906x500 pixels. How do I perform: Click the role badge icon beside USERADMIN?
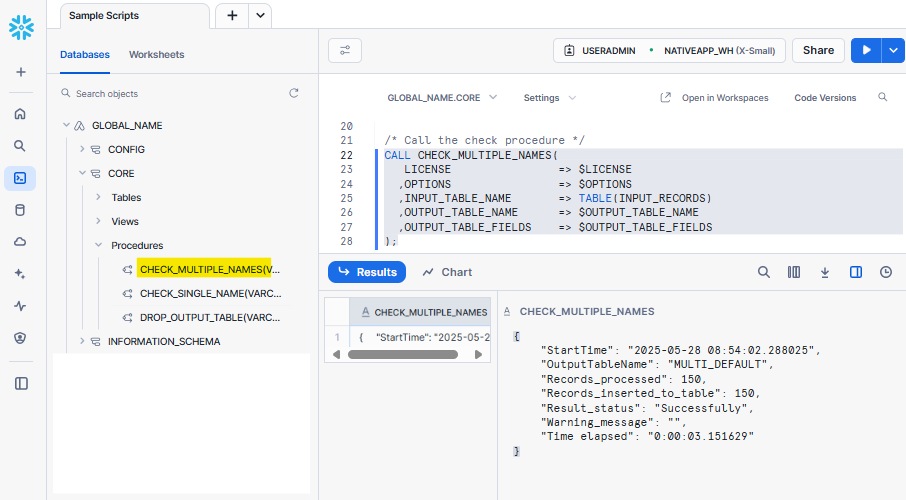click(569, 50)
